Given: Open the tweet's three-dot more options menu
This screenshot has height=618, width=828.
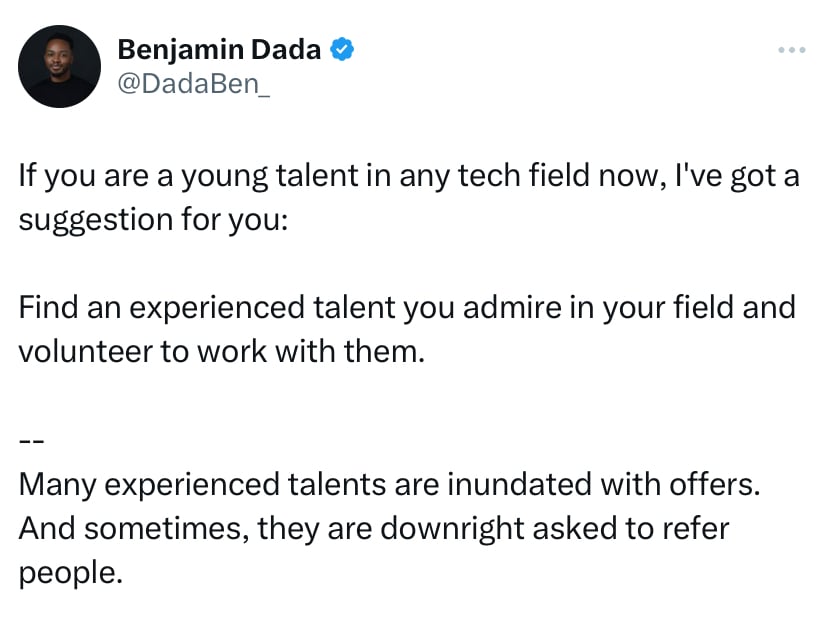Looking at the screenshot, I should point(791,49).
